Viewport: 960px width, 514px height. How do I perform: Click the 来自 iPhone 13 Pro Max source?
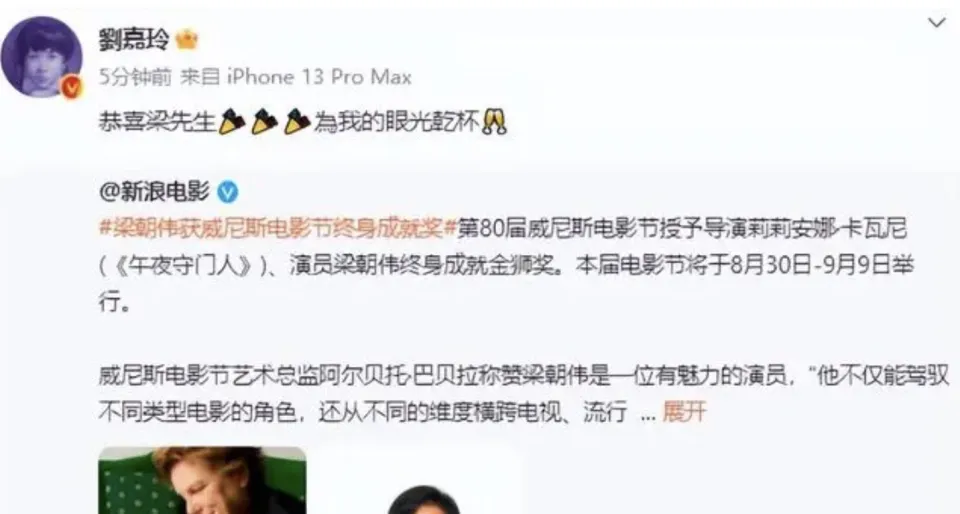click(x=296, y=77)
